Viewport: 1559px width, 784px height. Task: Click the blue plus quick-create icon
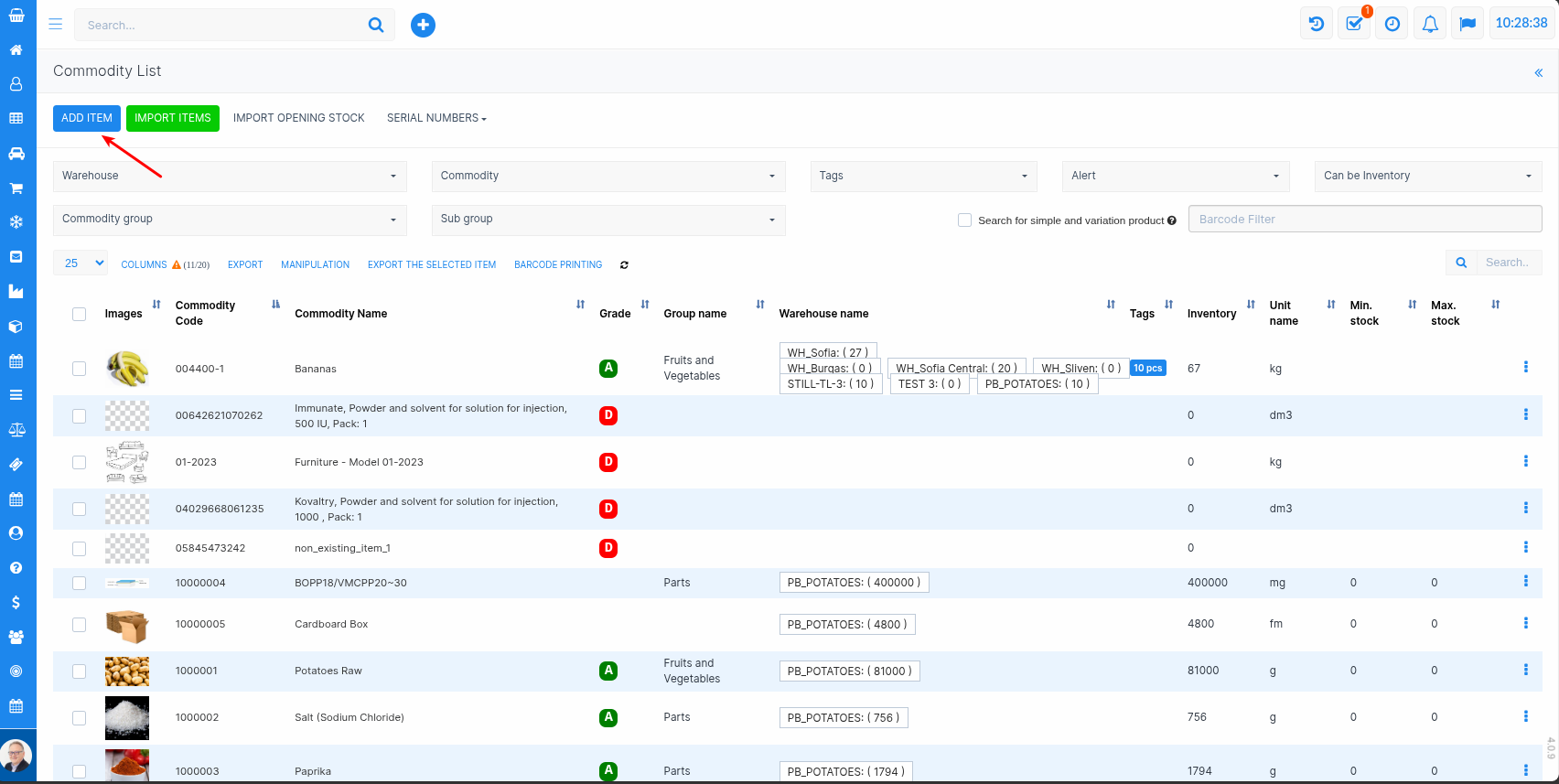(x=423, y=25)
